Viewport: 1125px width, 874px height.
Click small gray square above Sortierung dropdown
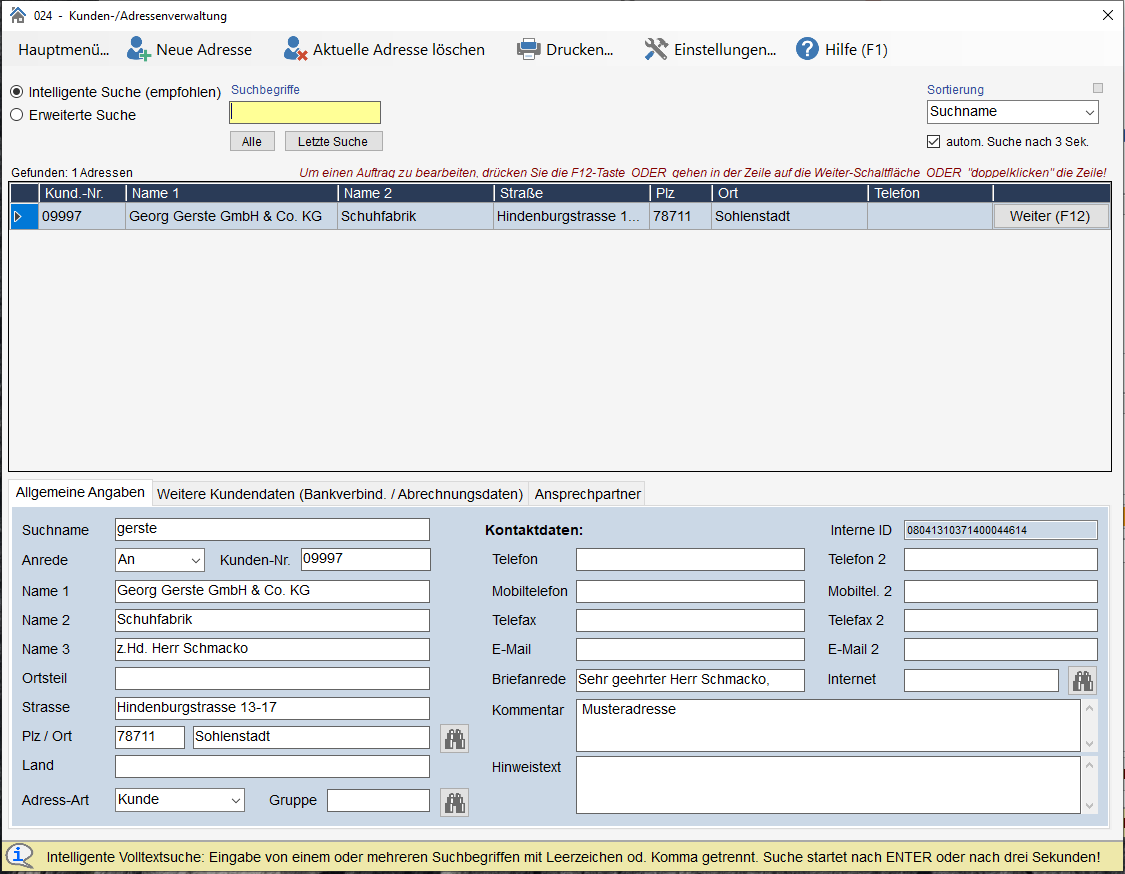click(1098, 88)
